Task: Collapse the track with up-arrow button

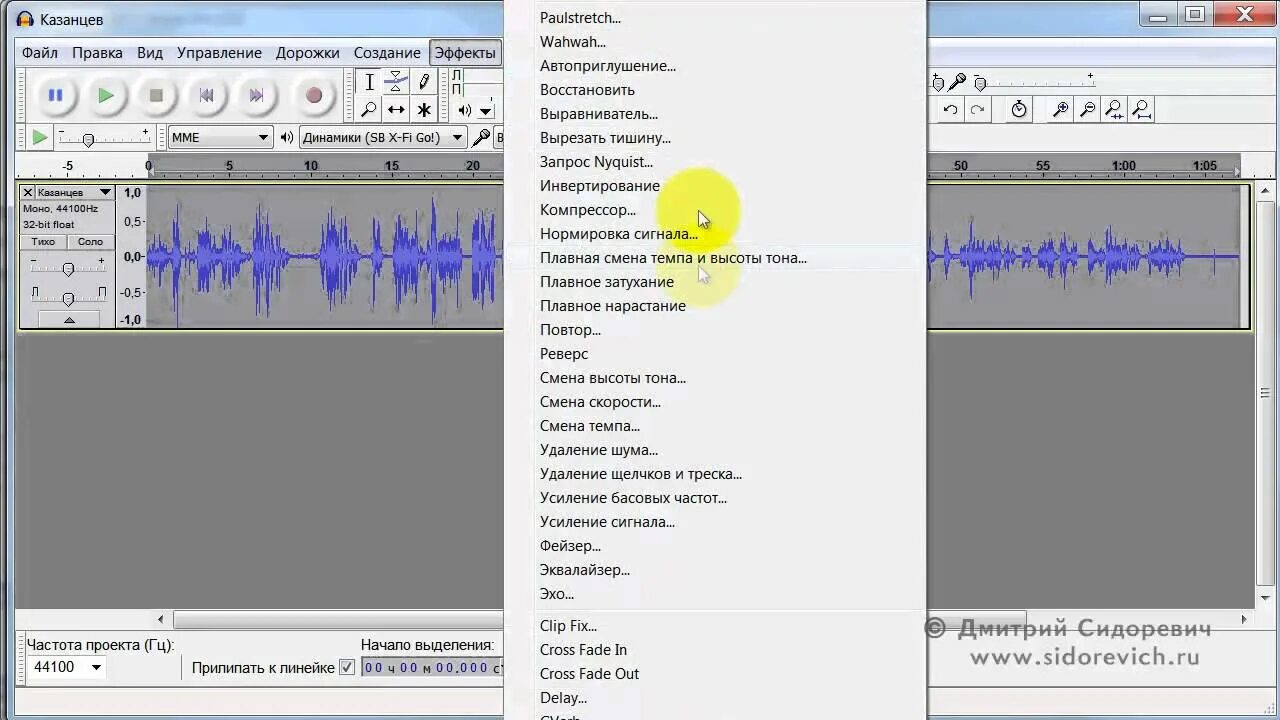Action: pos(69,320)
